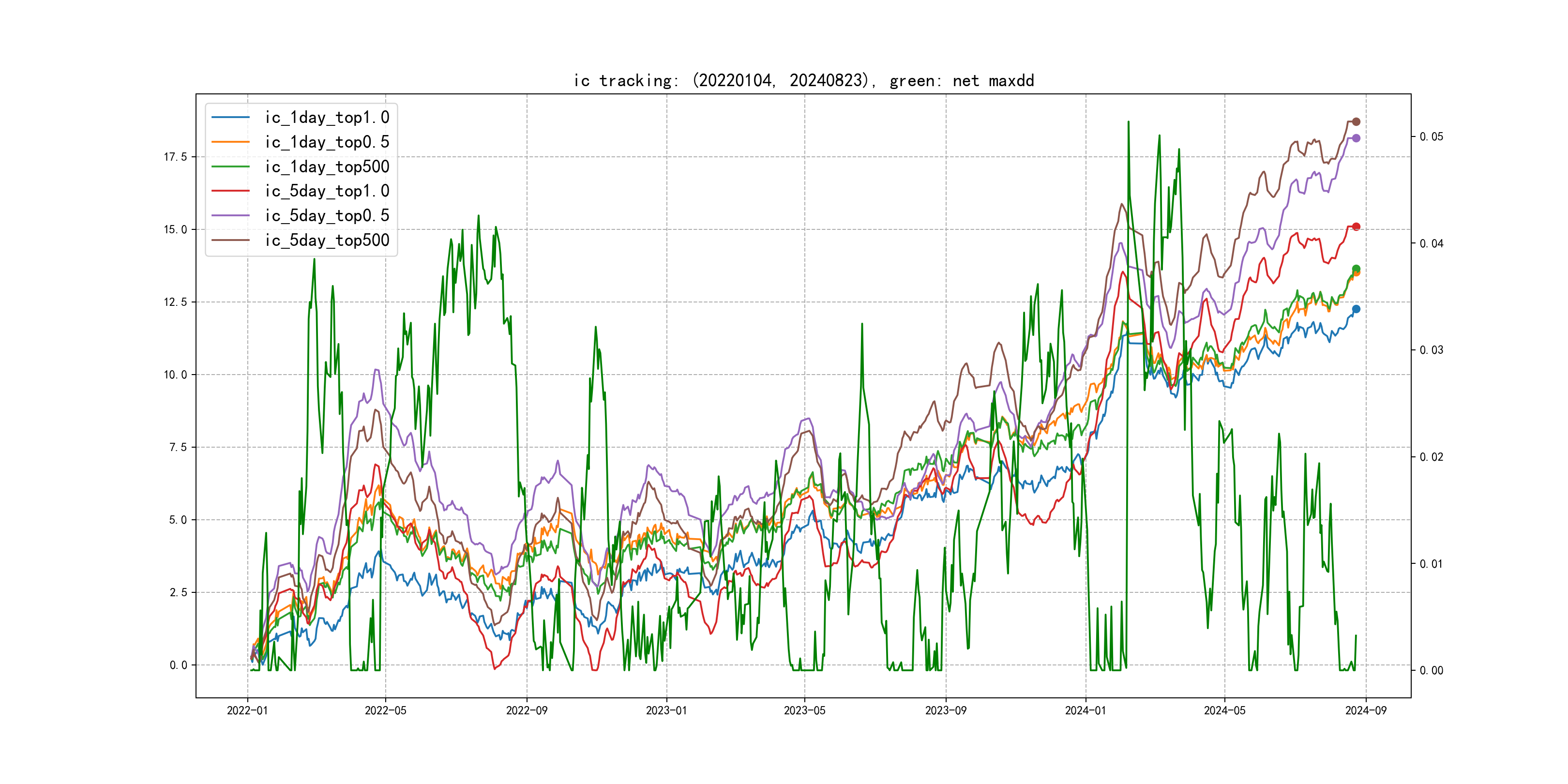This screenshot has width=1568, height=784.
Task: Click the green ic_1day_top500 legend line
Action: coord(230,167)
